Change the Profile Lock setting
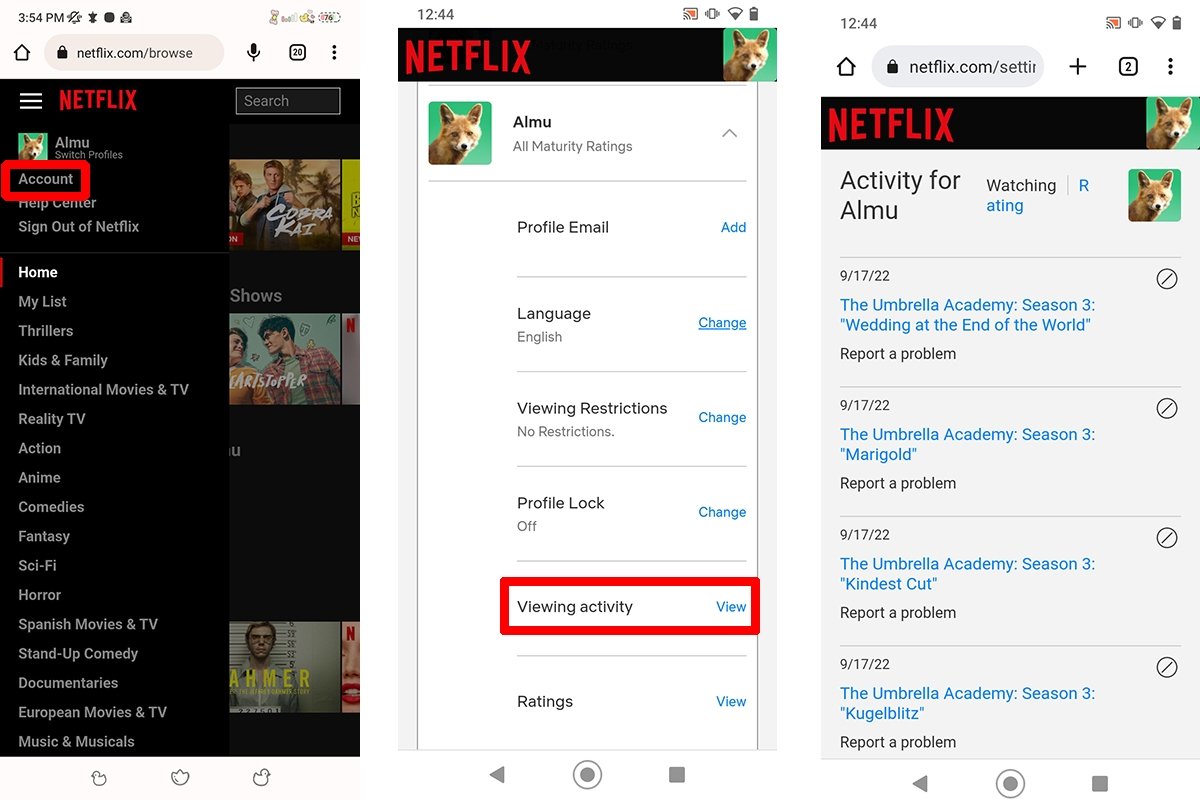This screenshot has height=800, width=1200. (x=722, y=512)
